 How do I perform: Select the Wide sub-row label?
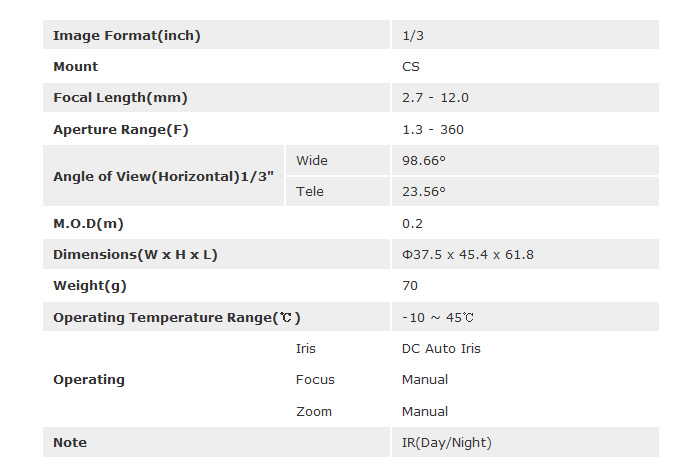[312, 161]
